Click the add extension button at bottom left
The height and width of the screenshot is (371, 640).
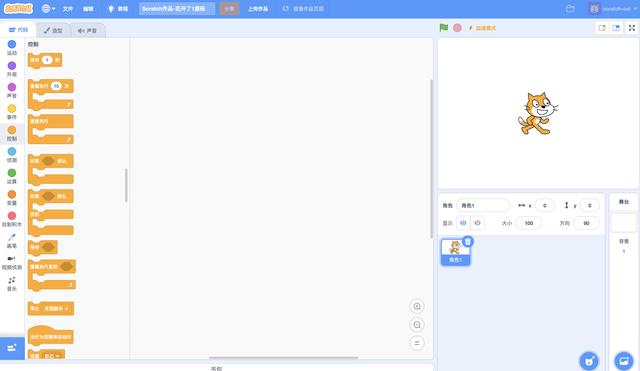tap(12, 348)
